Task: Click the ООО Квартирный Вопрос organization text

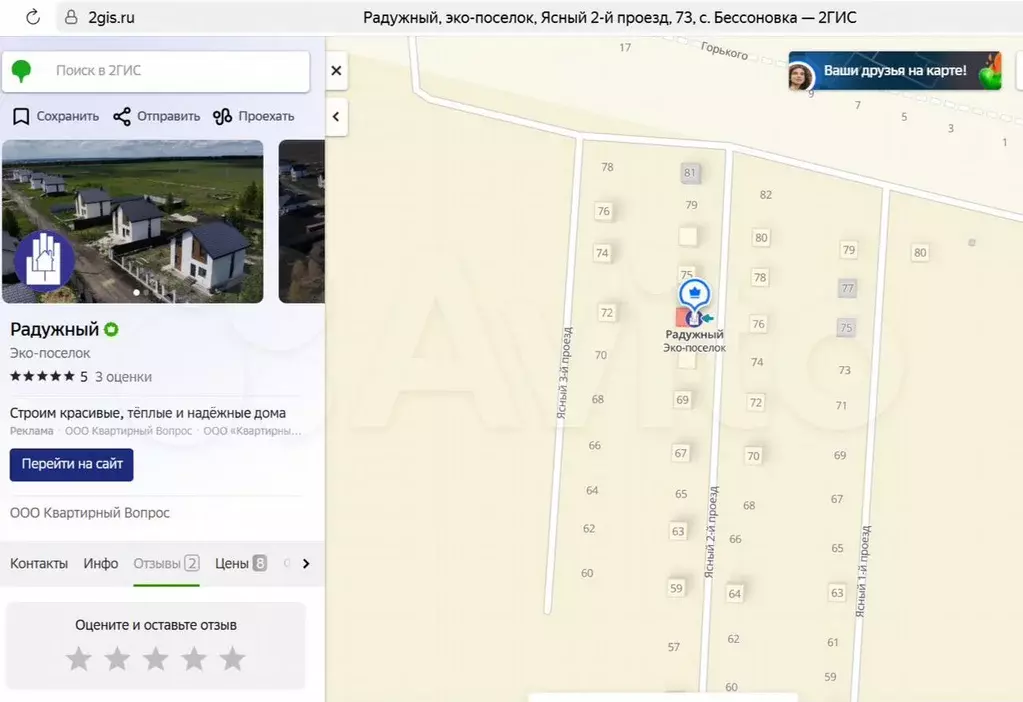Action: (90, 513)
